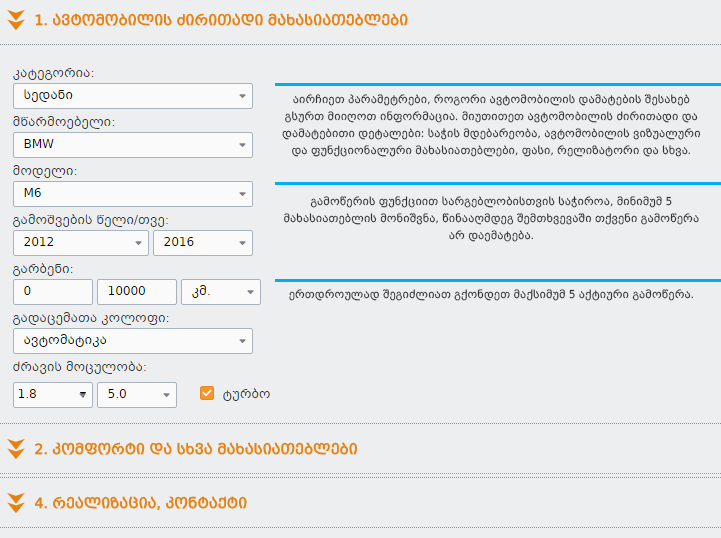Click info text ერთდროულად შეგიძლიათ გქონდეთ

491,294
